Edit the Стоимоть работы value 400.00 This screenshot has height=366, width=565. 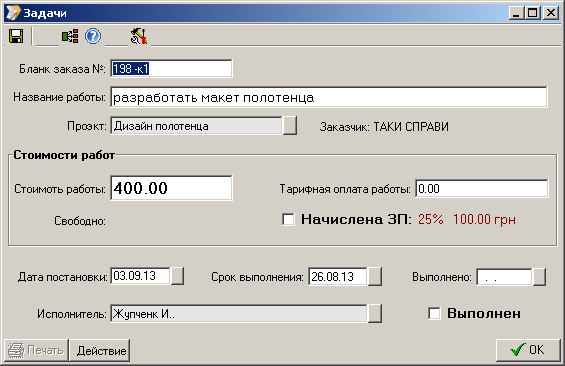[171, 188]
